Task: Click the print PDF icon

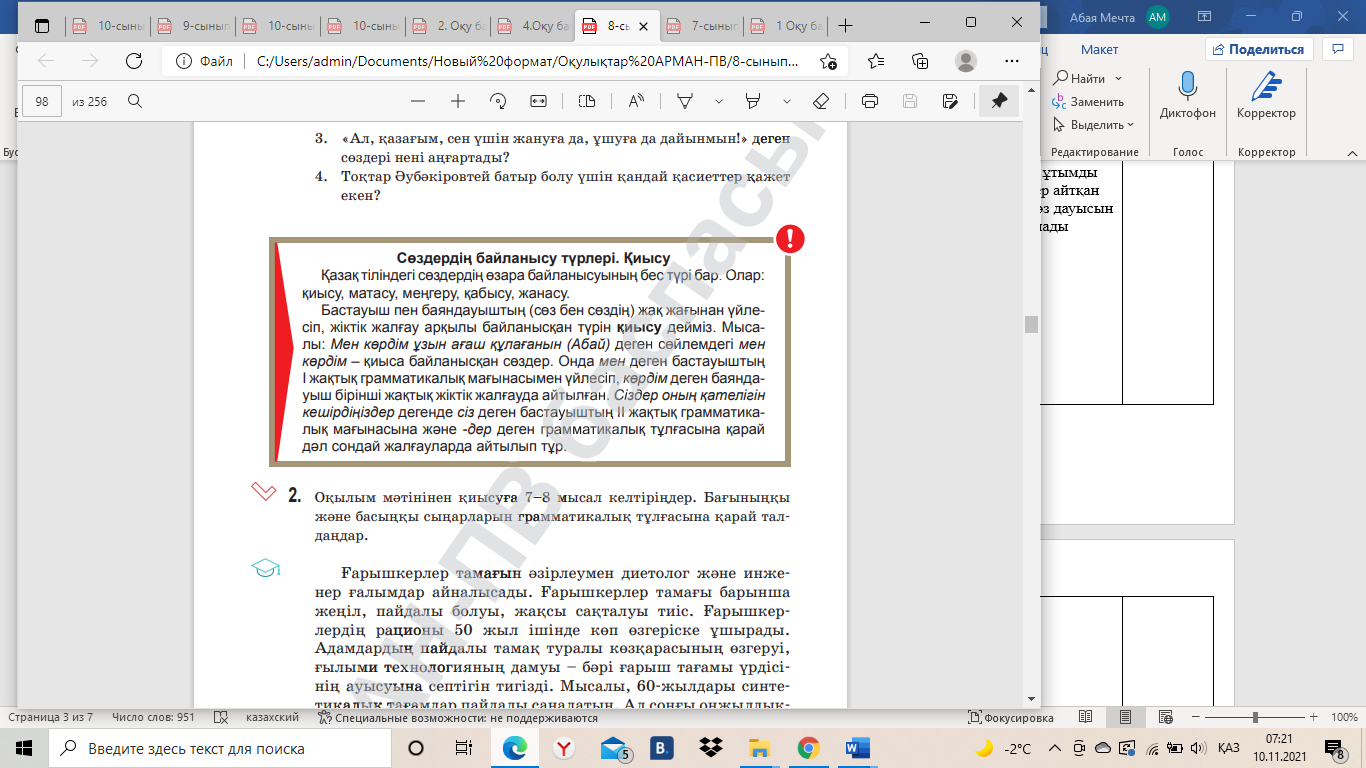Action: (x=870, y=101)
